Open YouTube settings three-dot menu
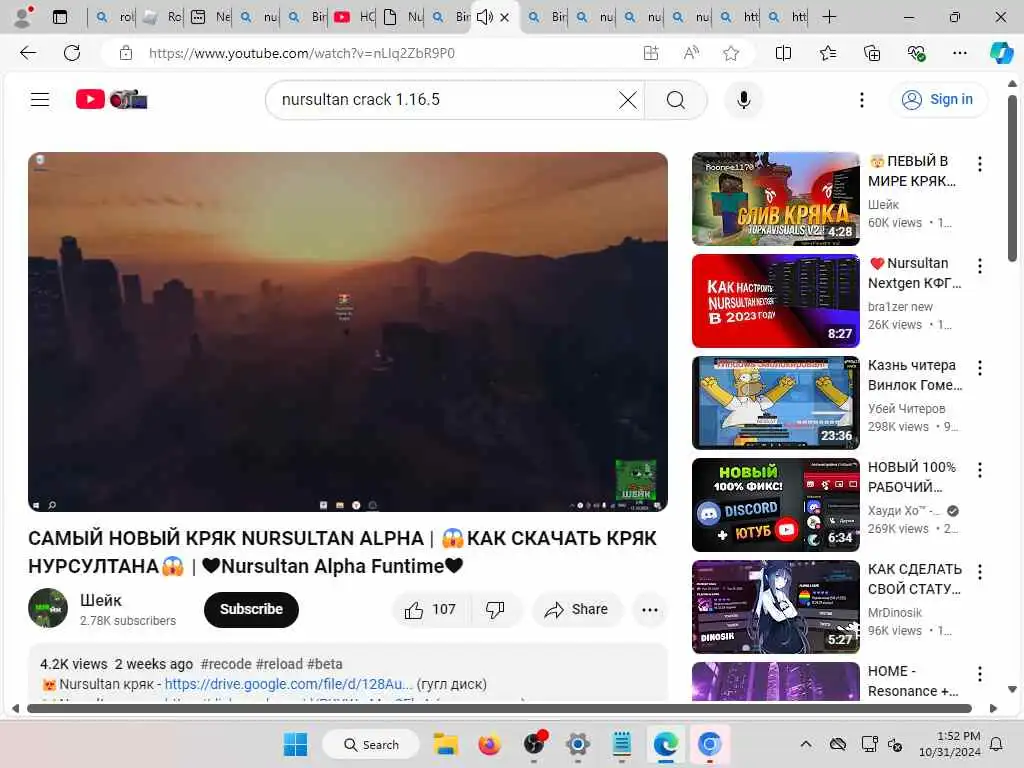Viewport: 1024px width, 768px height. 861,100
